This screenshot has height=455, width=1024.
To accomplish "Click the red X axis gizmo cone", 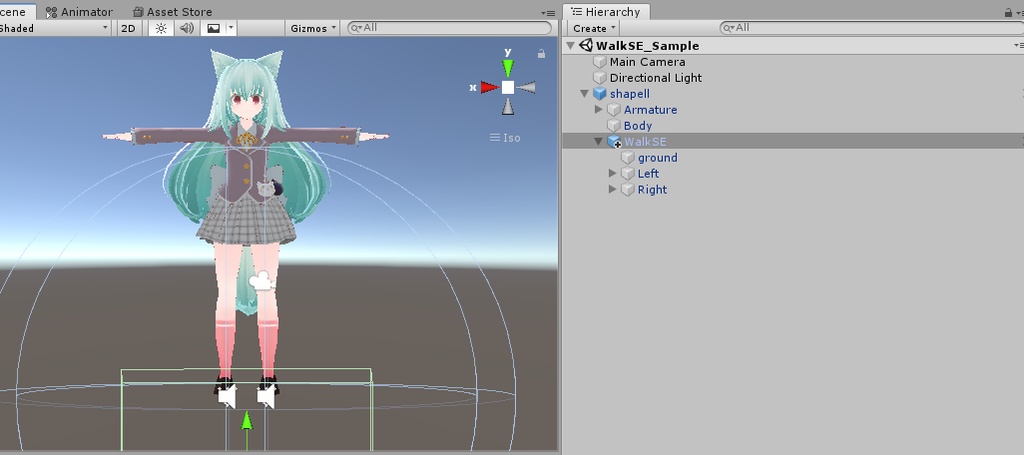I will pyautogui.click(x=490, y=87).
